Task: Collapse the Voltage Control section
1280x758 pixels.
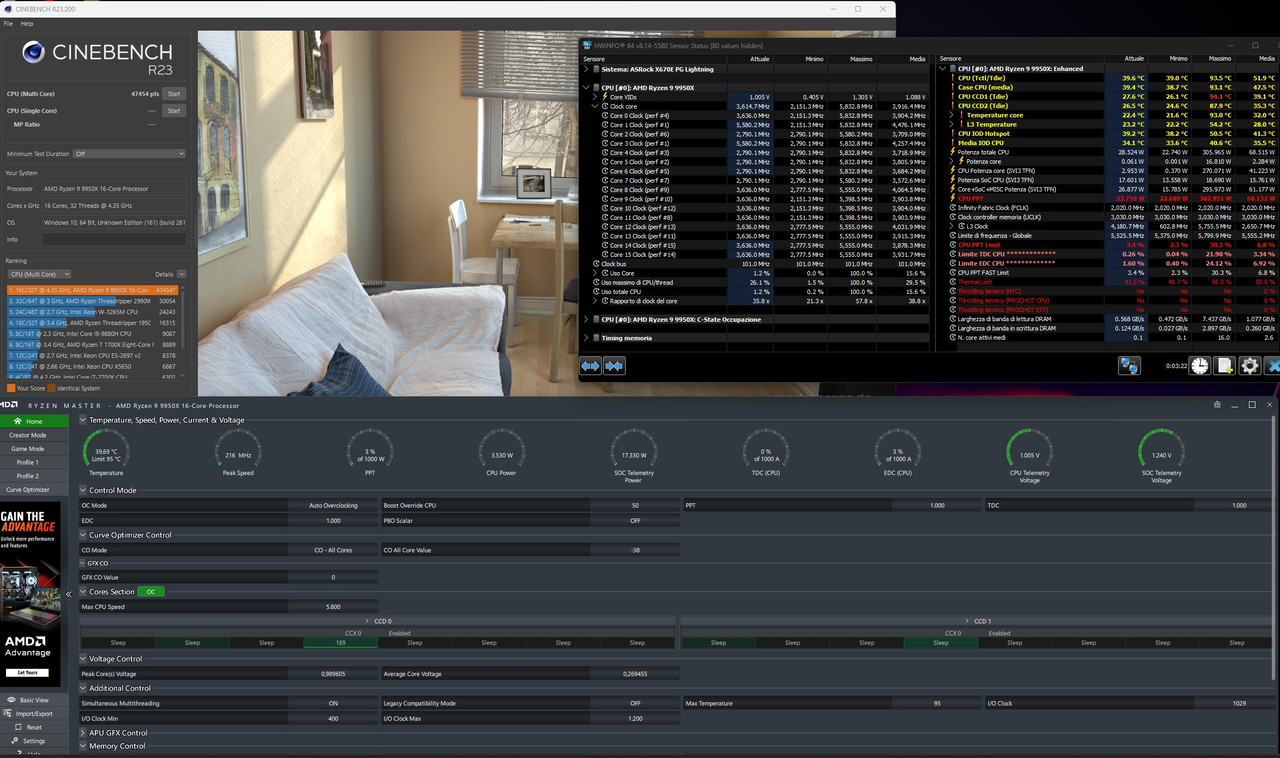Action: tap(84, 659)
